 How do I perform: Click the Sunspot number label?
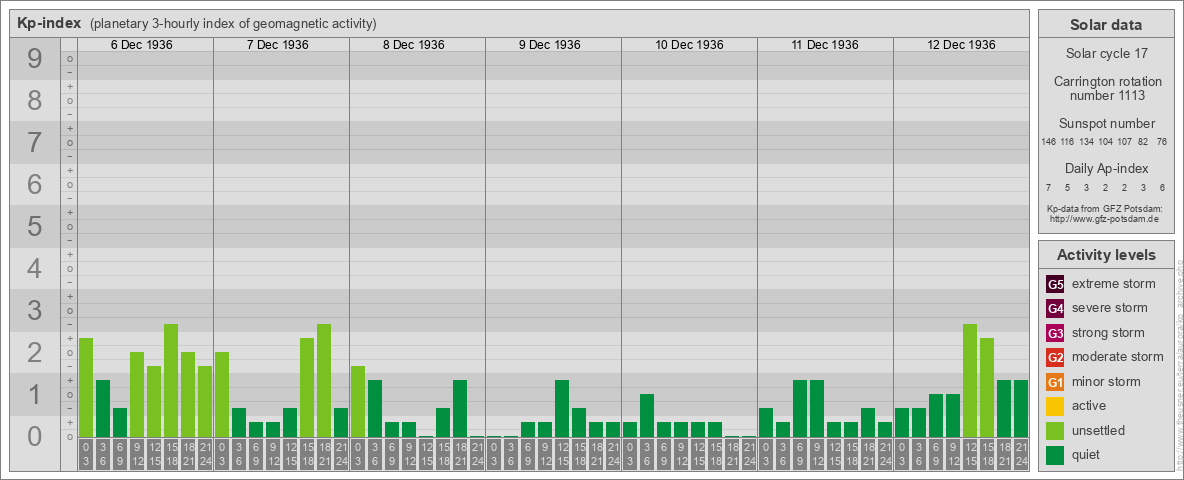coord(1107,124)
